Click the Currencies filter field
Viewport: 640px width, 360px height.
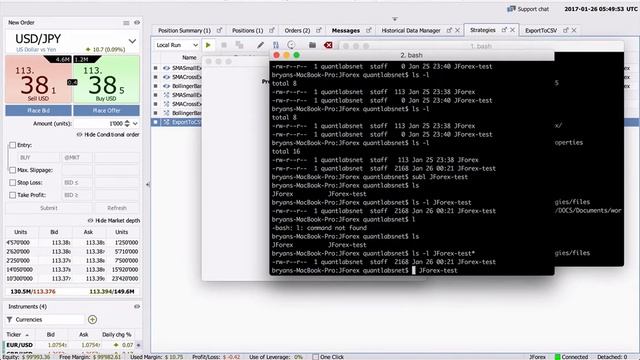coord(49,320)
